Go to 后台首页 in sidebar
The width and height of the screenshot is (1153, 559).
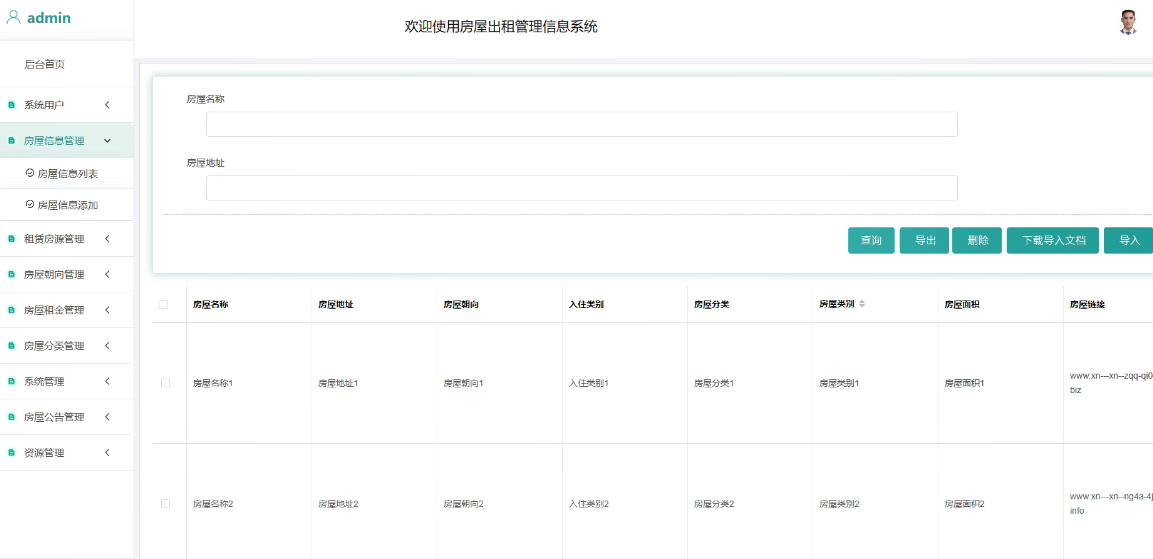click(45, 65)
